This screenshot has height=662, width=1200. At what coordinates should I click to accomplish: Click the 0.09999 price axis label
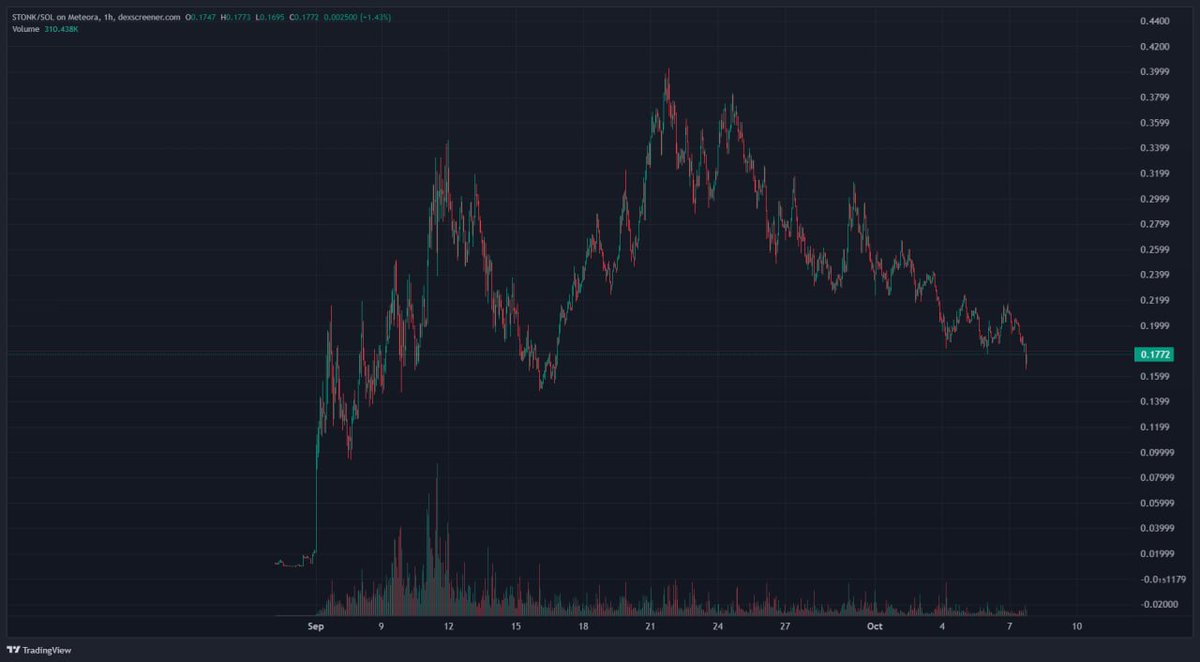1157,452
